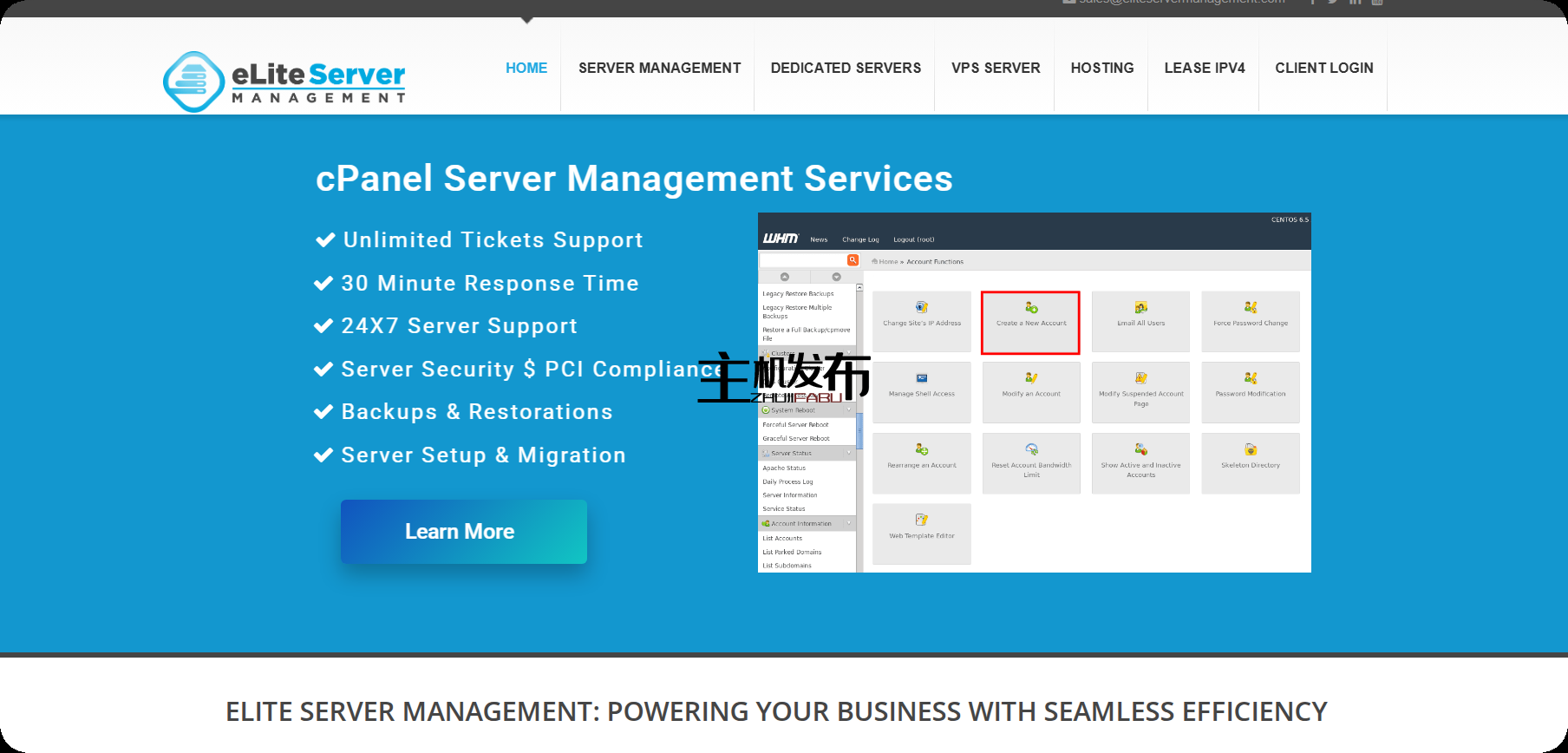
Task: Open the Server Management menu item
Action: 659,68
